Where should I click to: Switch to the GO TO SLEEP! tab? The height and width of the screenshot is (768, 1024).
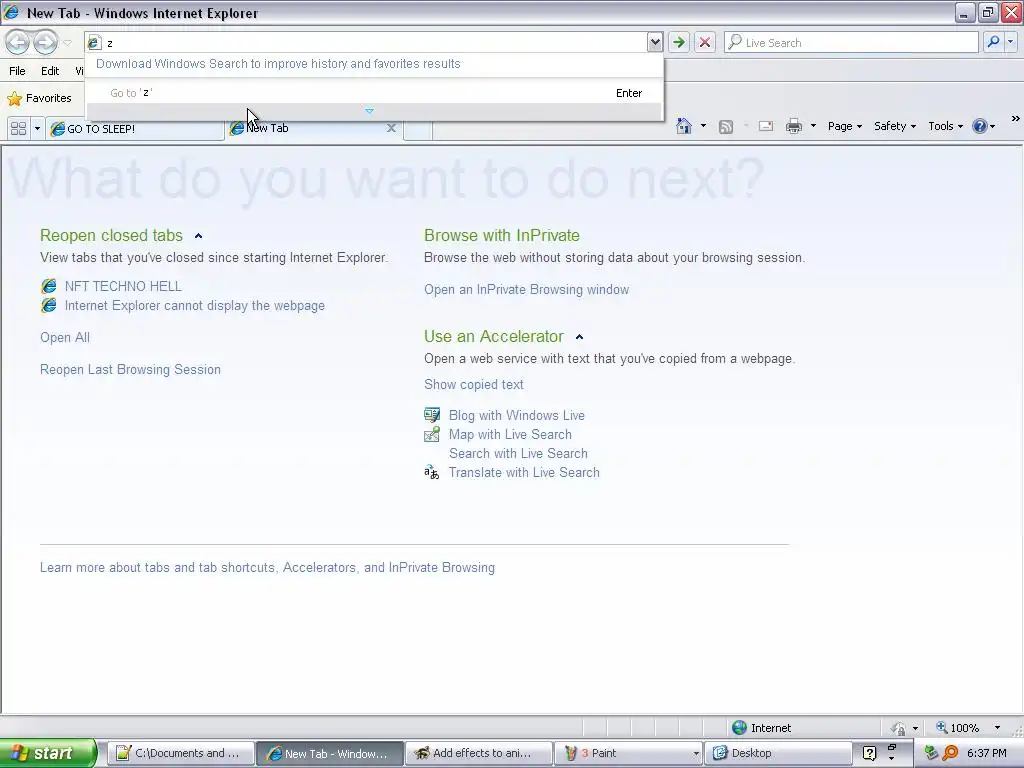pyautogui.click(x=135, y=129)
